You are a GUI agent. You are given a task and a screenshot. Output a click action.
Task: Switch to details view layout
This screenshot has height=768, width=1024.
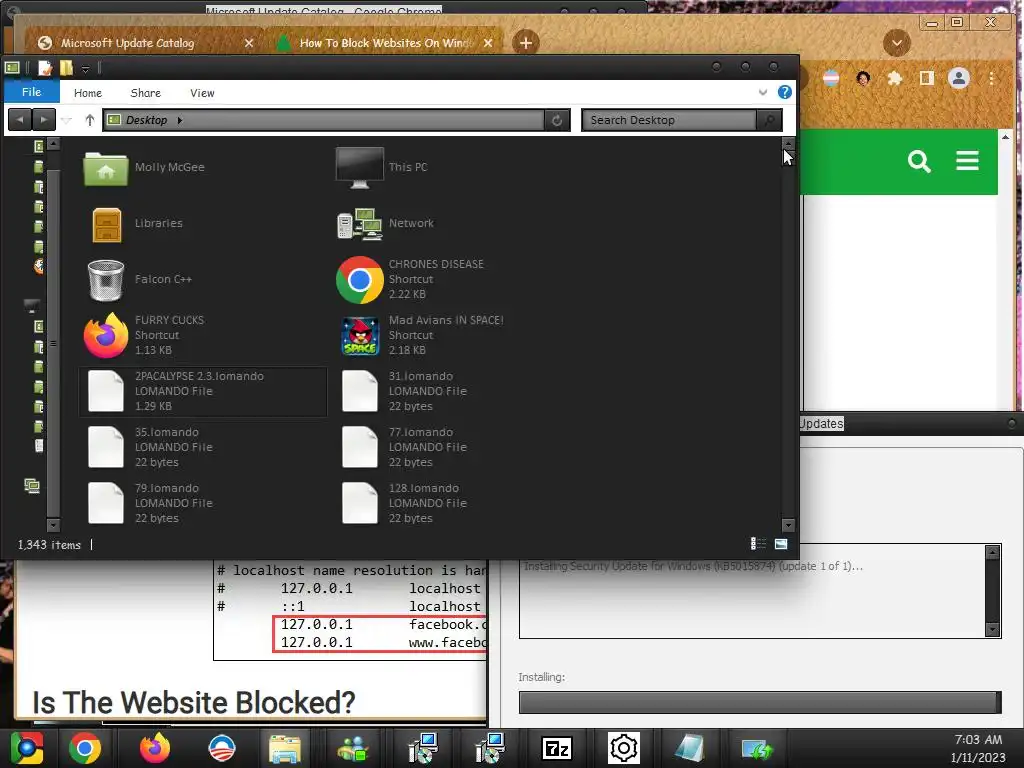point(758,544)
